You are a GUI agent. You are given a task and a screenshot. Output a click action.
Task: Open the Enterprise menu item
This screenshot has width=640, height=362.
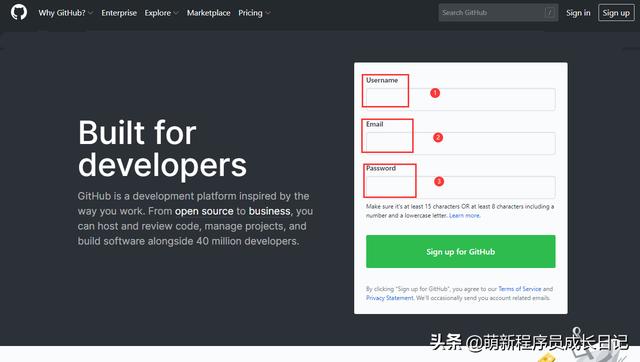pyautogui.click(x=119, y=13)
